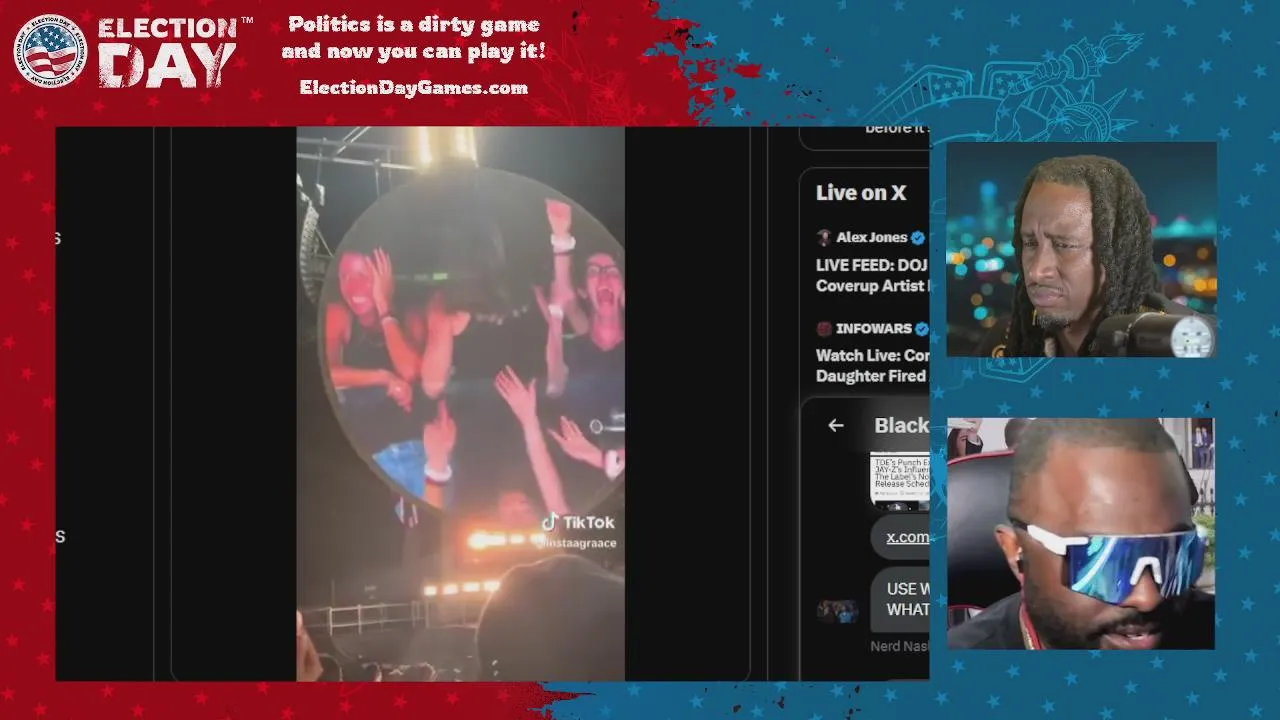Click the back arrow beside Black
1280x720 pixels.
[836, 425]
